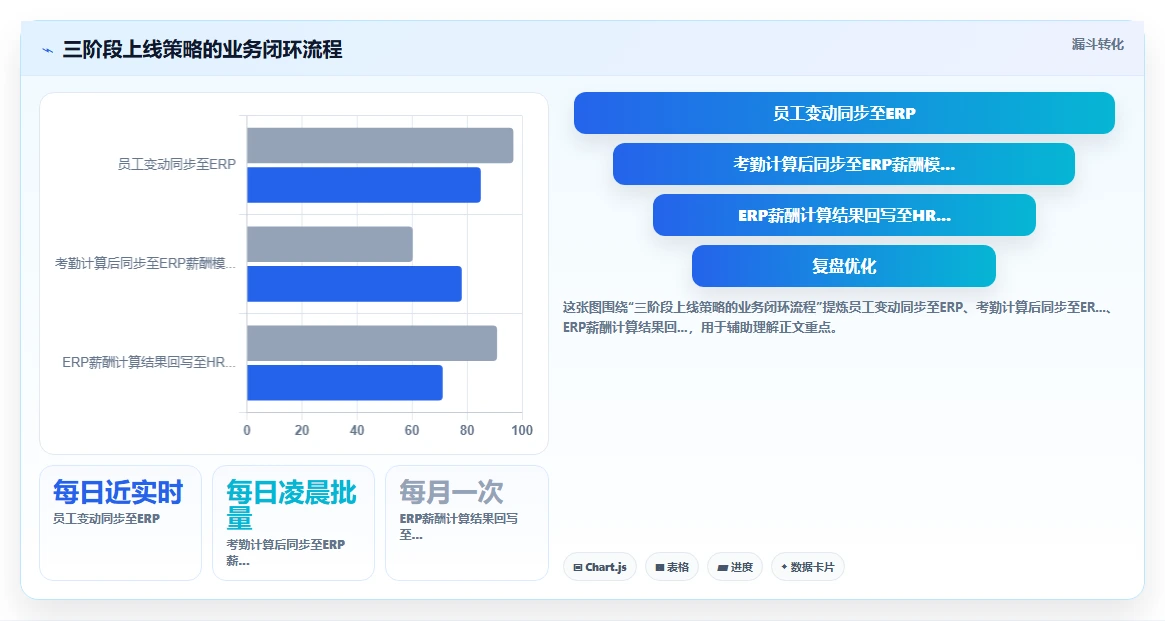
Task: Click the lightning icon beside the title
Action: [48, 51]
